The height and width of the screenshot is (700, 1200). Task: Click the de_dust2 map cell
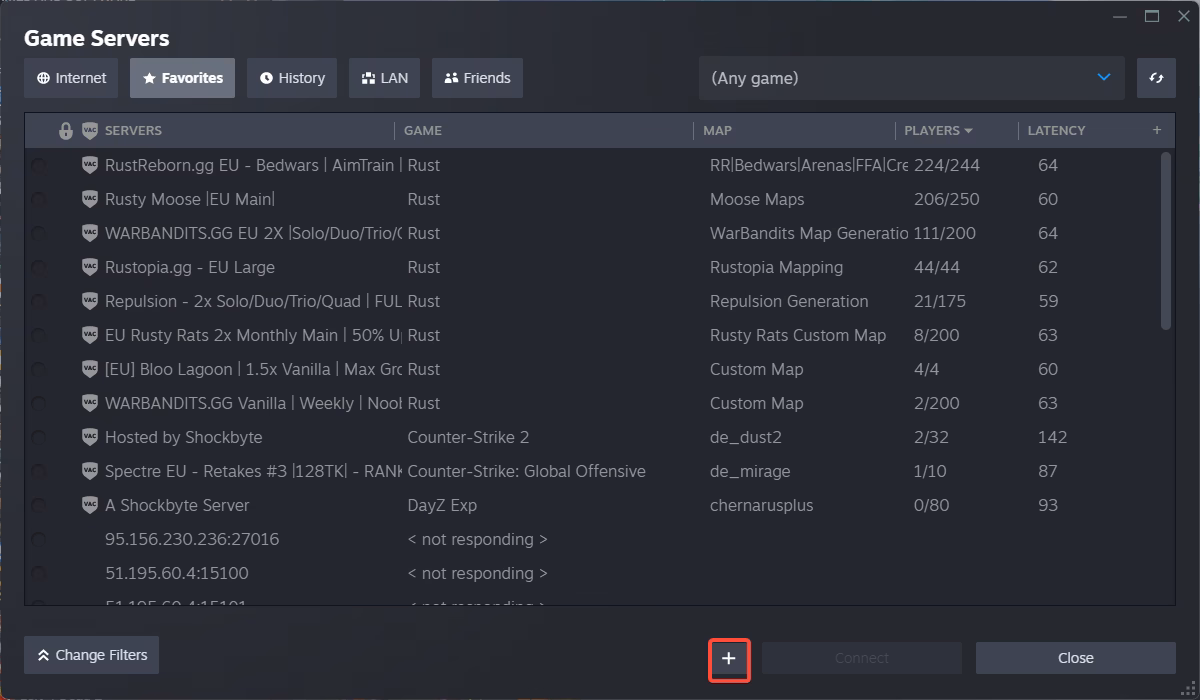point(746,437)
